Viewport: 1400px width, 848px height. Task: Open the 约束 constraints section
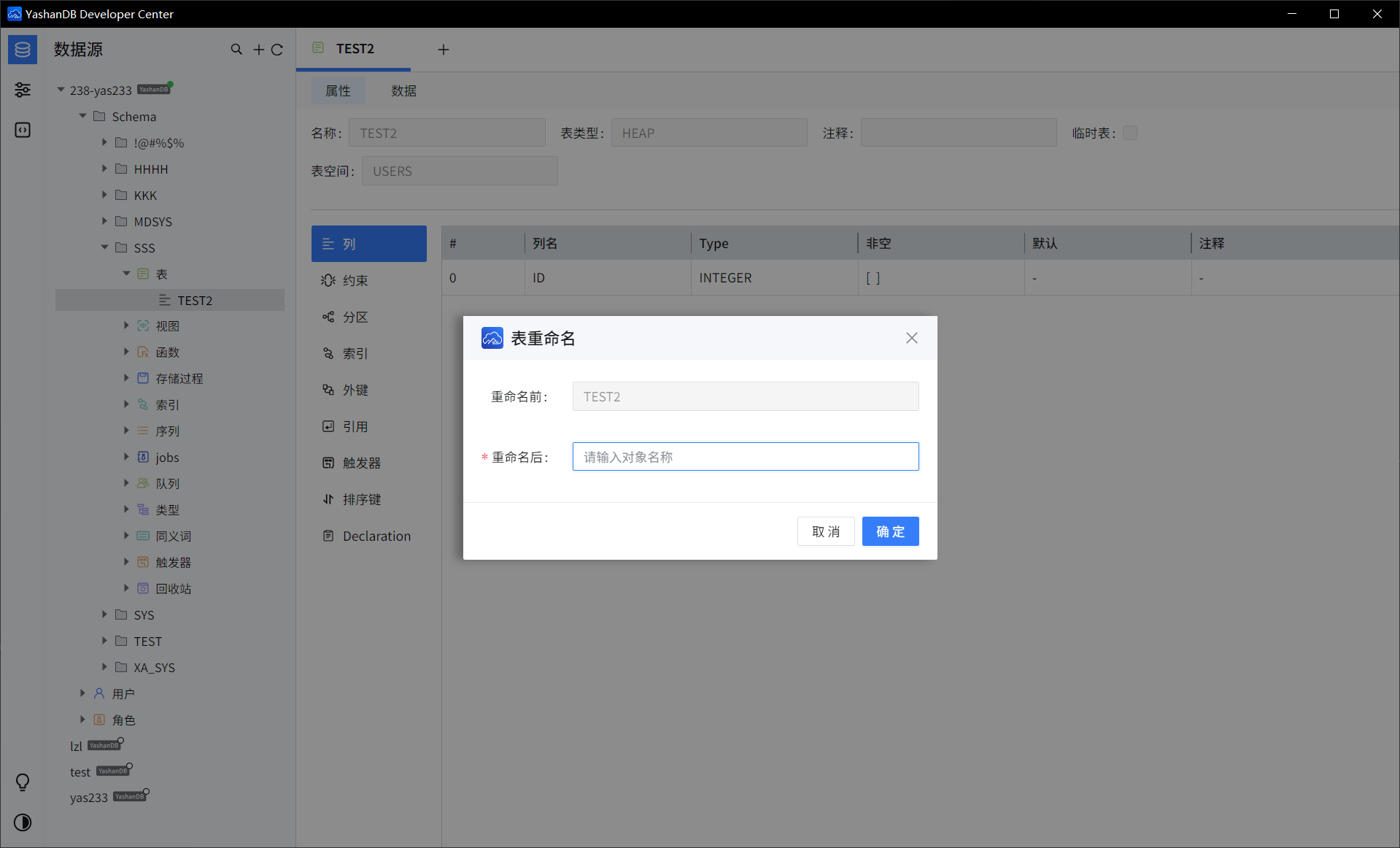(369, 280)
